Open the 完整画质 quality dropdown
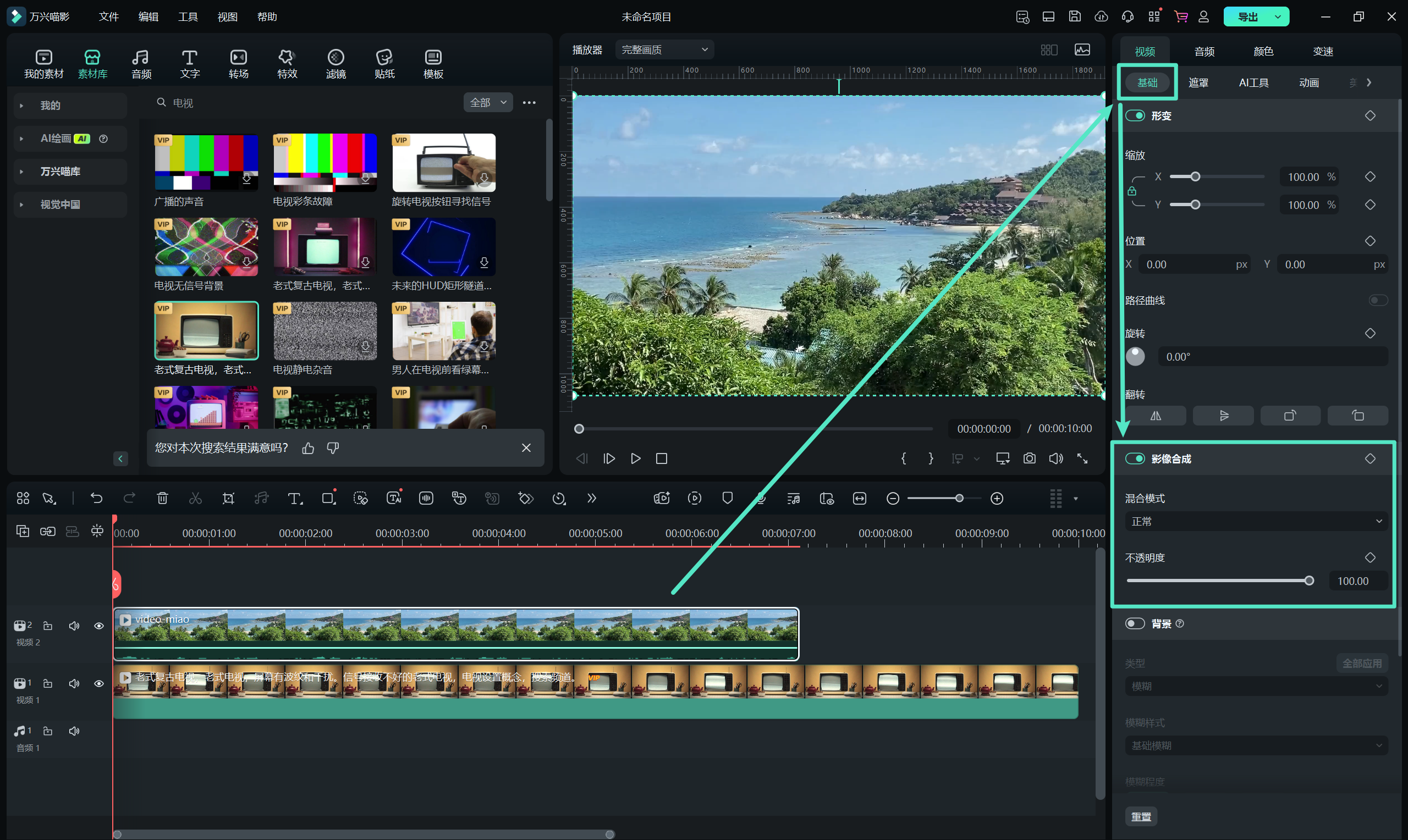This screenshot has height=840, width=1408. (x=664, y=50)
